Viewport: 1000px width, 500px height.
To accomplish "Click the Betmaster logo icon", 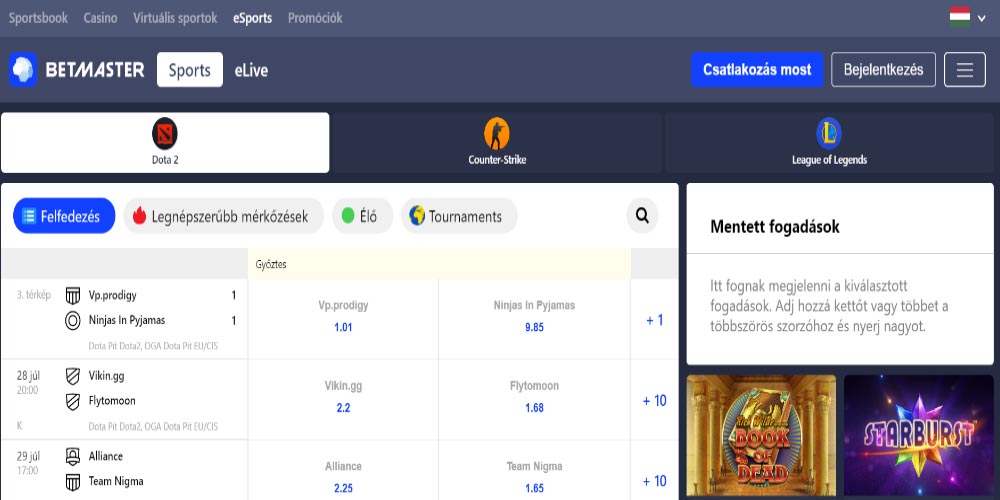I will tap(23, 70).
